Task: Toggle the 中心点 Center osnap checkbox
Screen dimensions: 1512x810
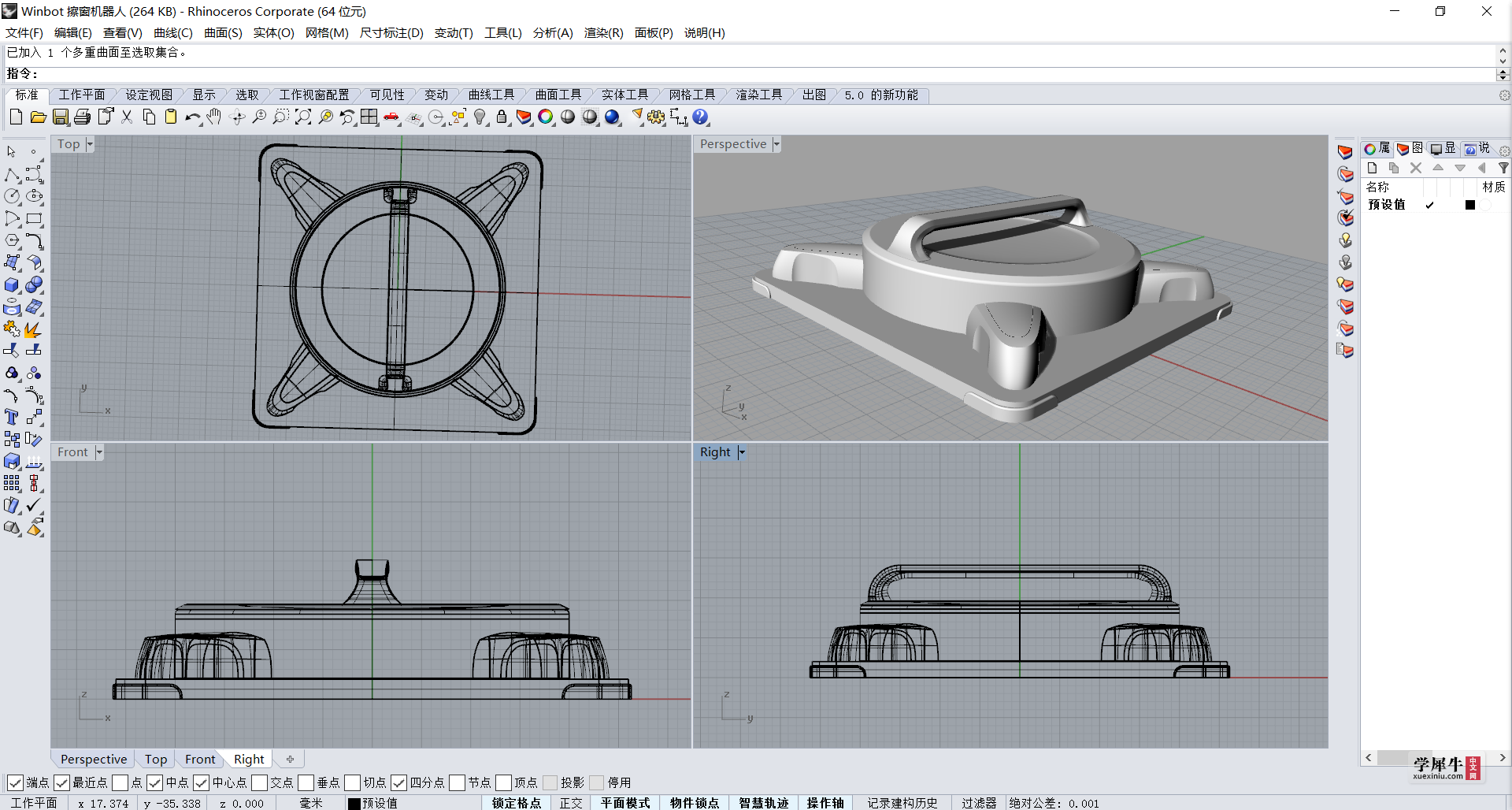Action: [201, 782]
